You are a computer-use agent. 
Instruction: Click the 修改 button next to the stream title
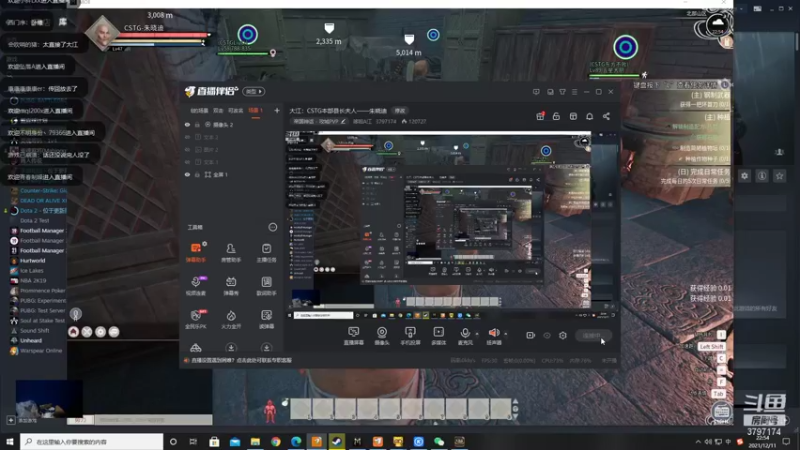(400, 111)
